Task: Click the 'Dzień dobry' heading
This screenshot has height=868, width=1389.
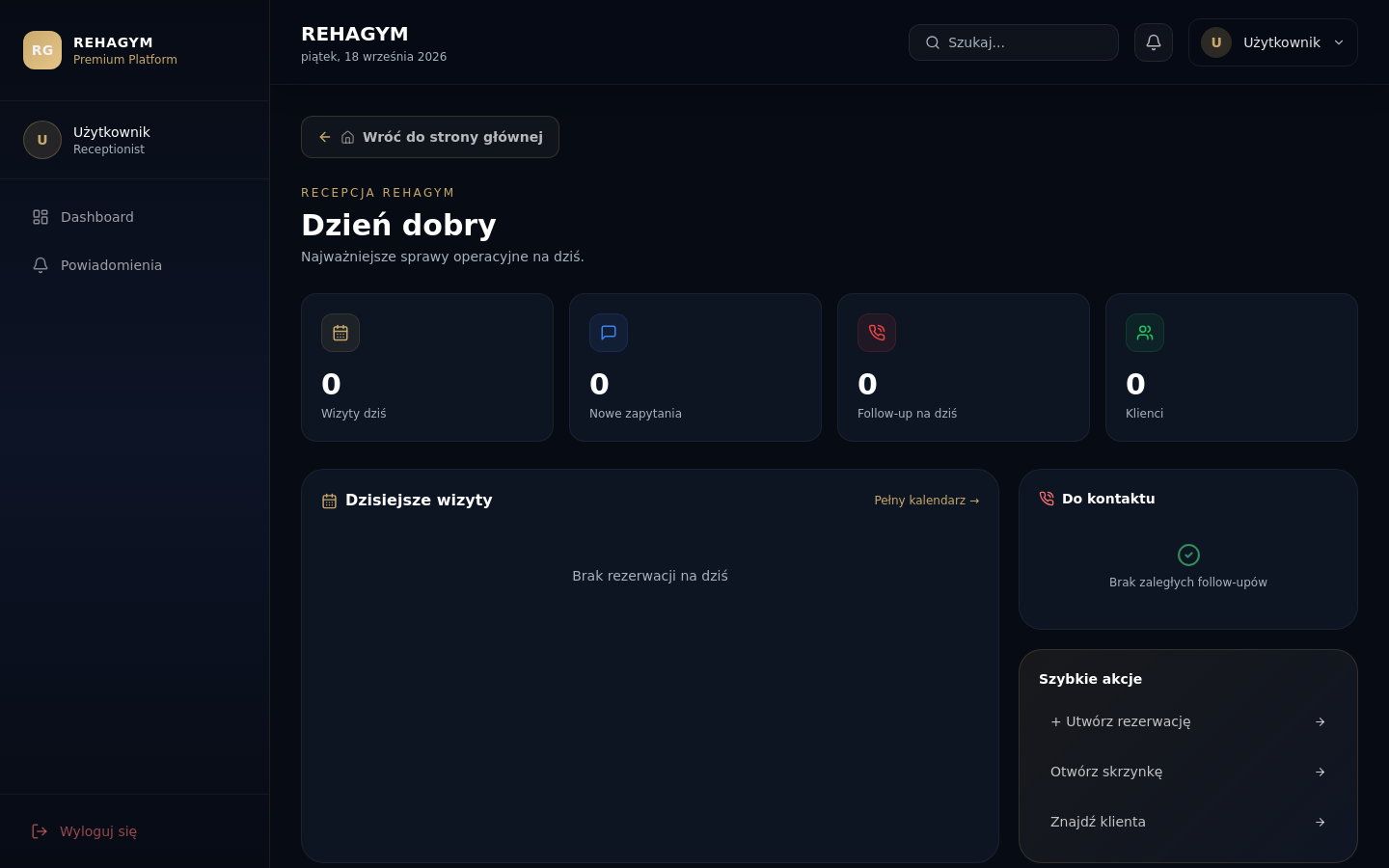Action: 398,225
